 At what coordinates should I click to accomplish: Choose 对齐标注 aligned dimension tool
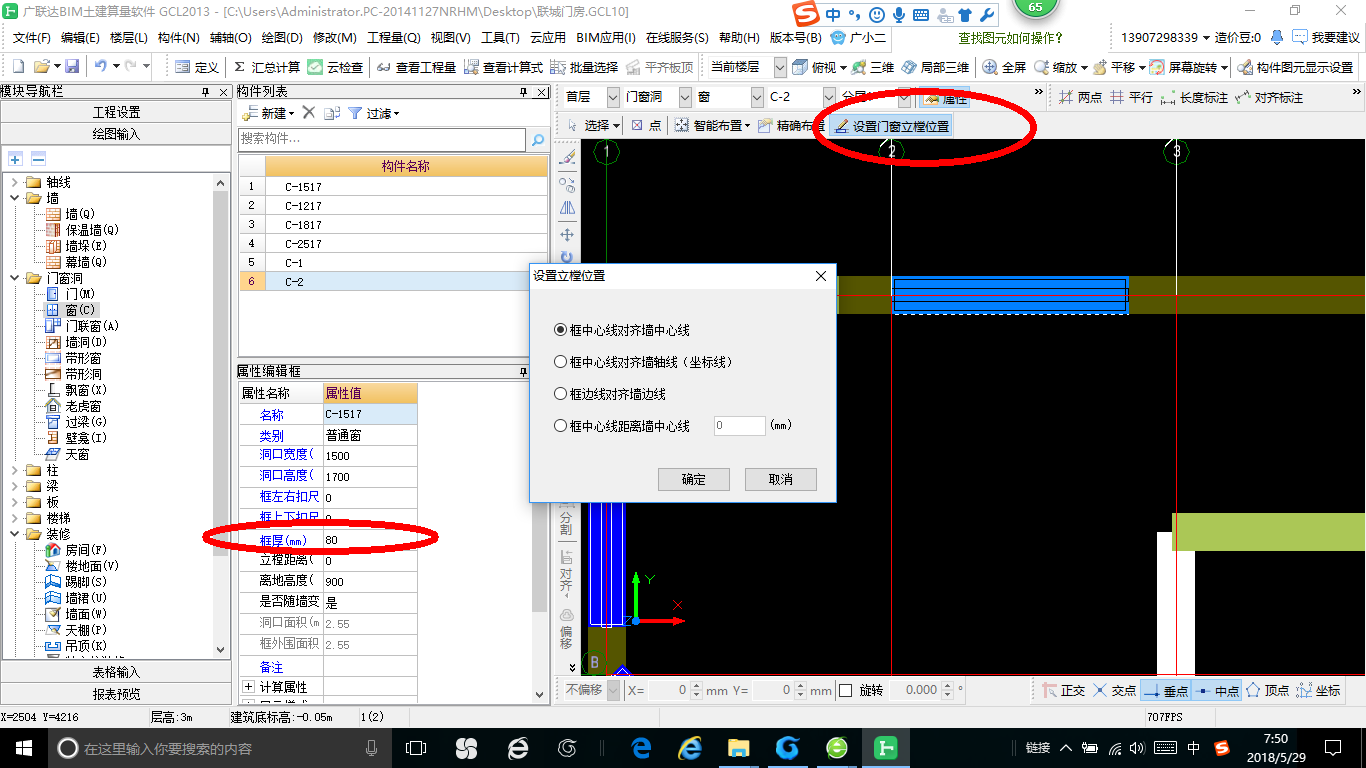point(1270,98)
